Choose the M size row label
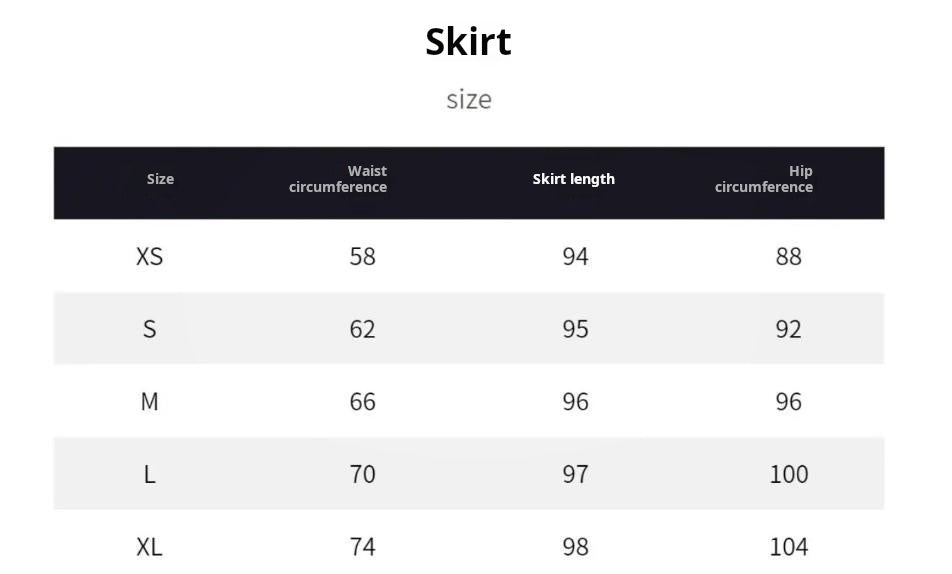952x574 pixels. tap(149, 402)
